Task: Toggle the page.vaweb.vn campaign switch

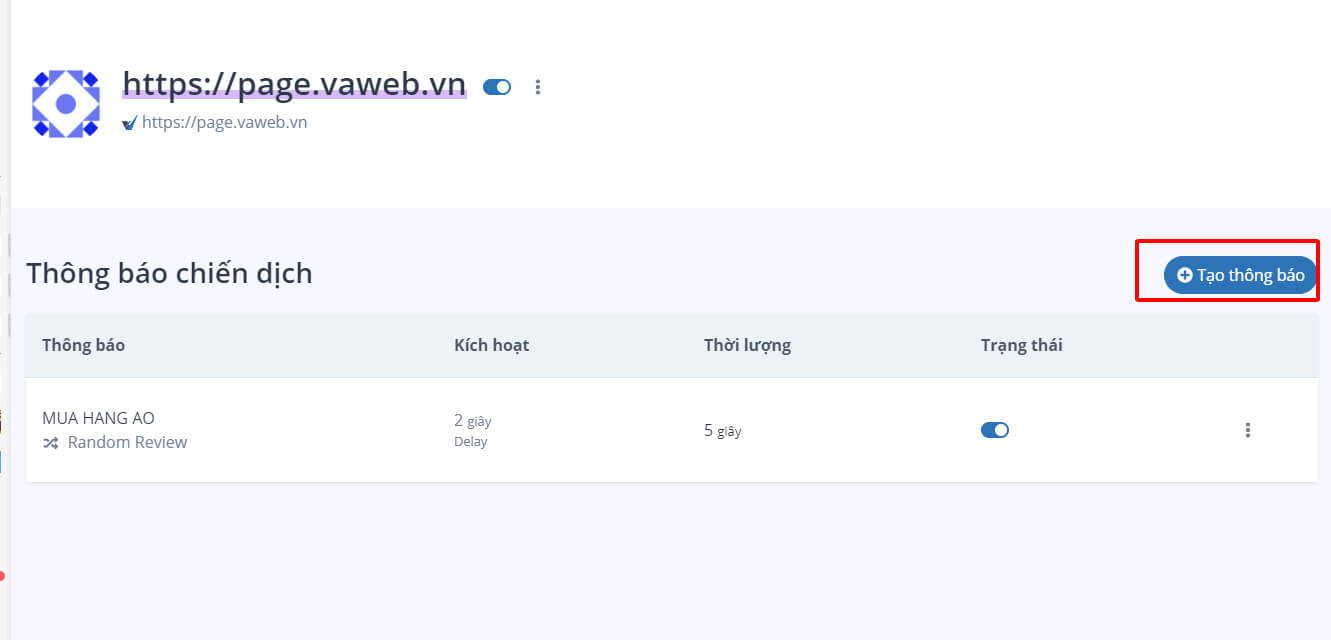Action: click(497, 87)
